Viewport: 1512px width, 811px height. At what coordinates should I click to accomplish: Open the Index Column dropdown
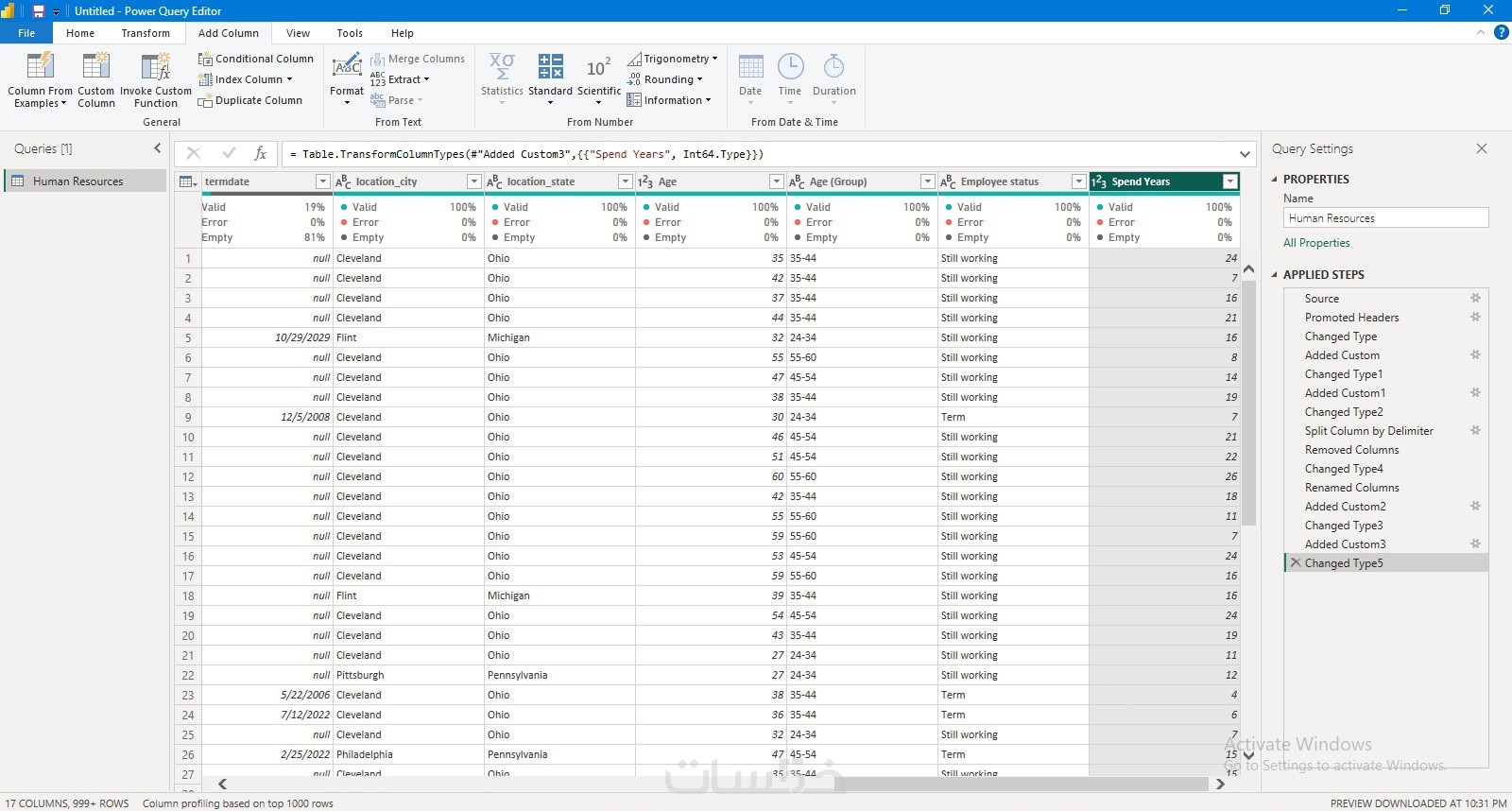click(246, 79)
